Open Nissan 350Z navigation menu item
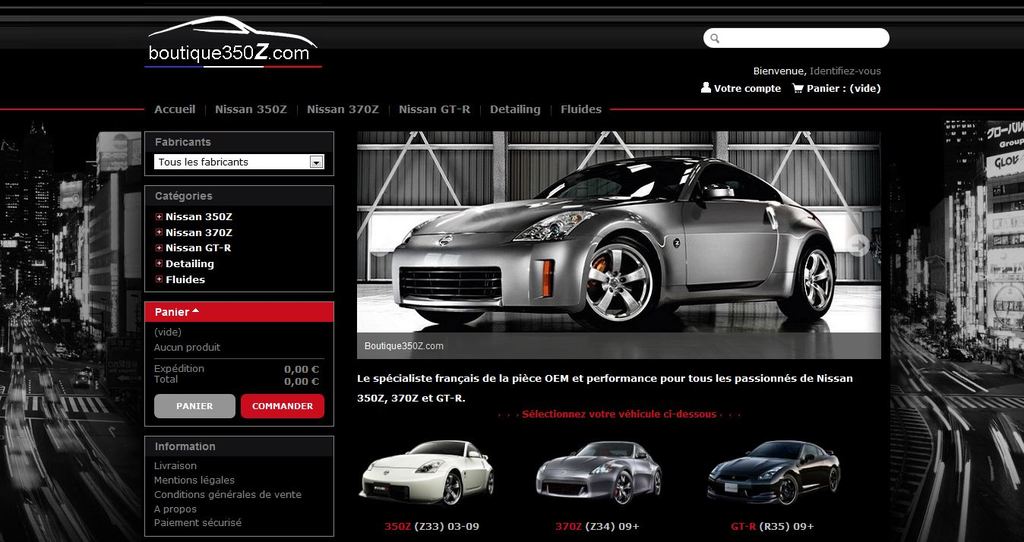Screen dimensions: 1024x542 251,109
